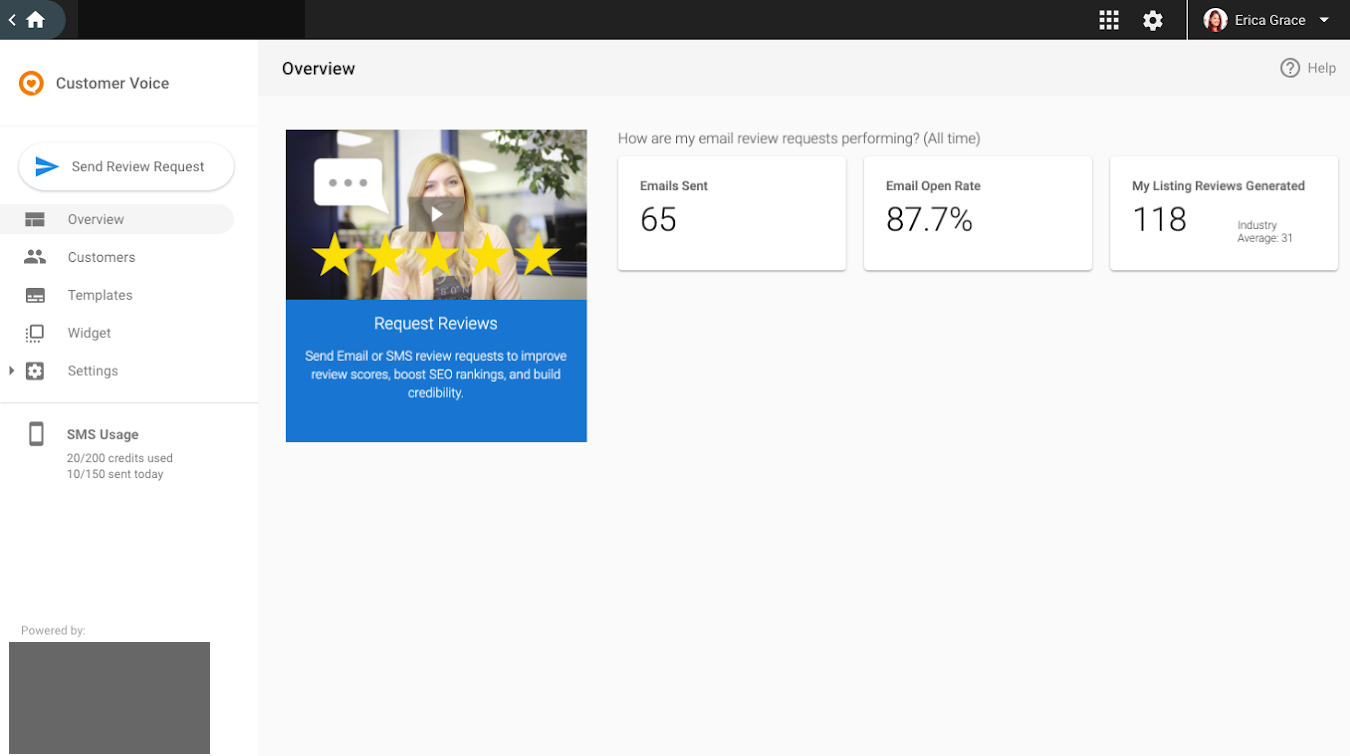Click the speech bubble in video thumbnail
This screenshot has height=756, width=1350.
(x=350, y=185)
